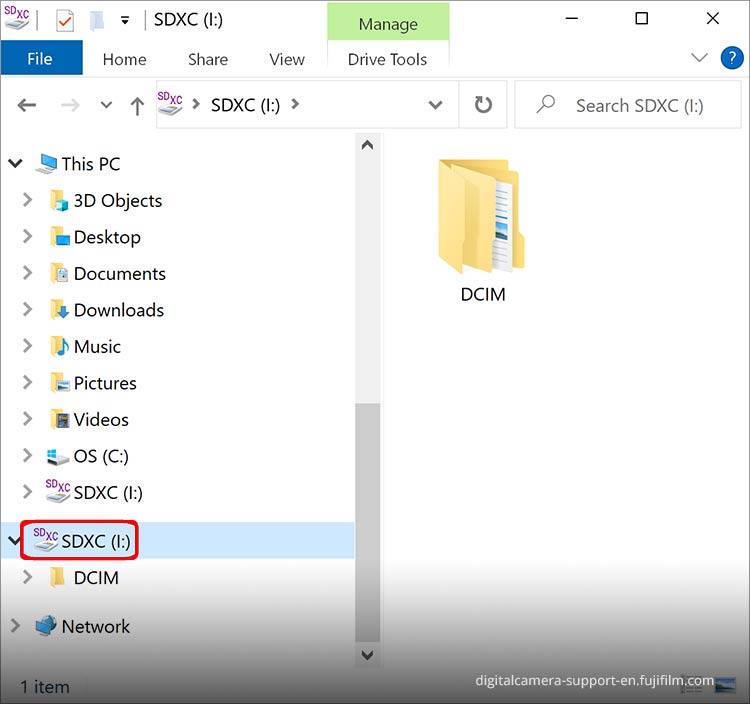The width and height of the screenshot is (750, 704).
Task: Click SDXC (I:) breadcrumb in address bar
Action: 245,105
